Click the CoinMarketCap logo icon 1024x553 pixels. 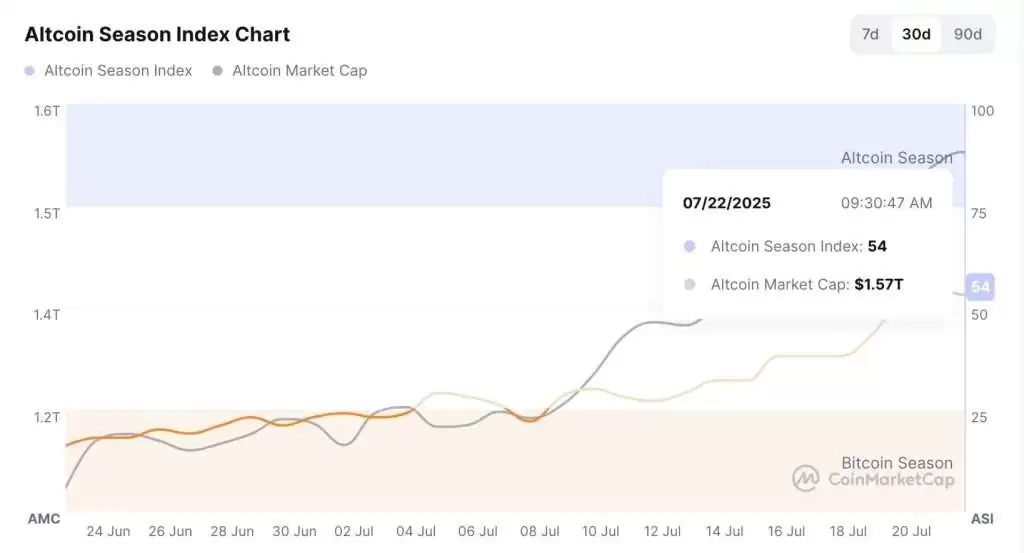[806, 478]
